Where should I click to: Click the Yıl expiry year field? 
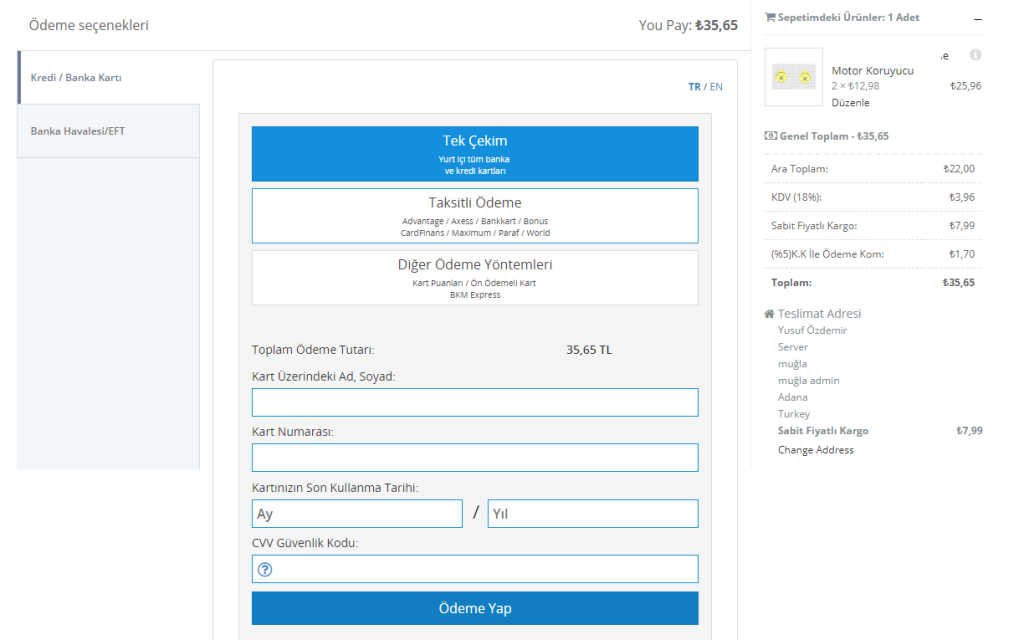(x=593, y=514)
